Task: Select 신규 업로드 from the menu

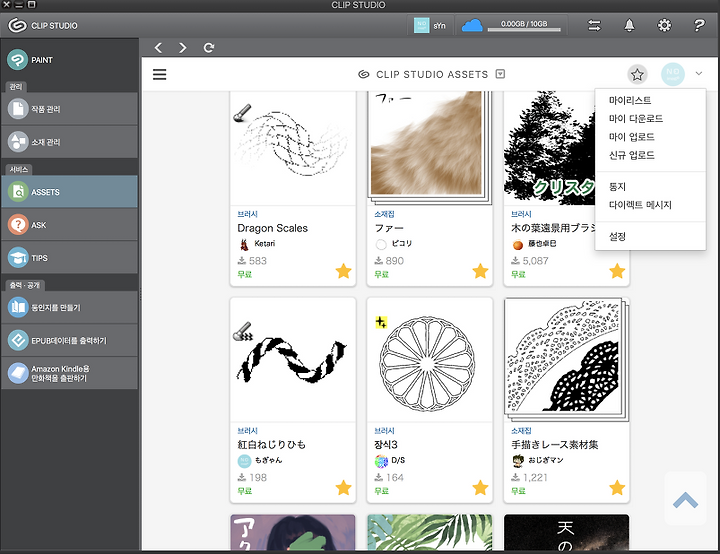Action: 632,155
